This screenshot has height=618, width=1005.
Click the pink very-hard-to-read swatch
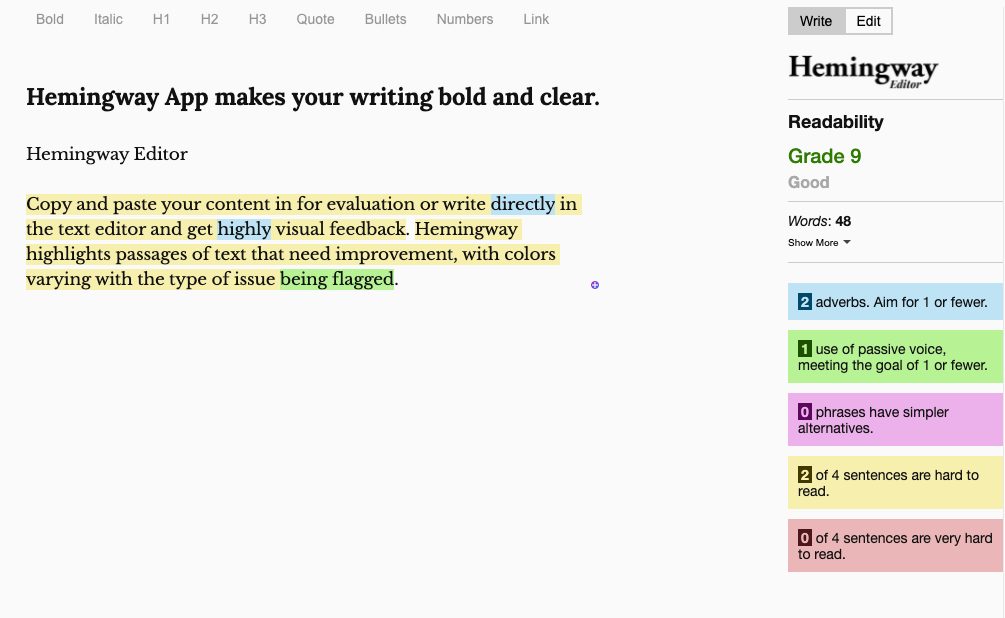click(893, 545)
